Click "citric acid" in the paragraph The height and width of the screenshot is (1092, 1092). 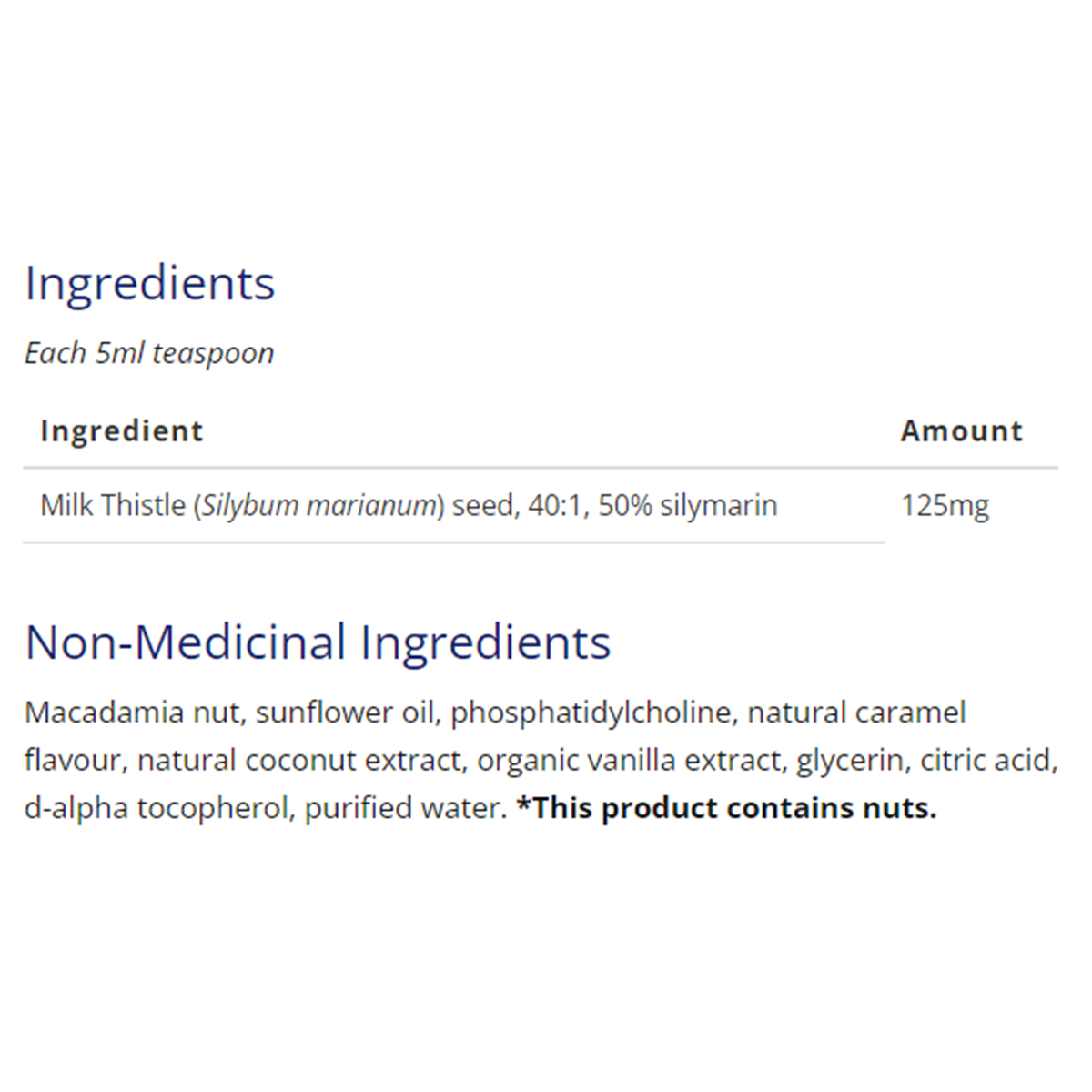[x=986, y=760]
